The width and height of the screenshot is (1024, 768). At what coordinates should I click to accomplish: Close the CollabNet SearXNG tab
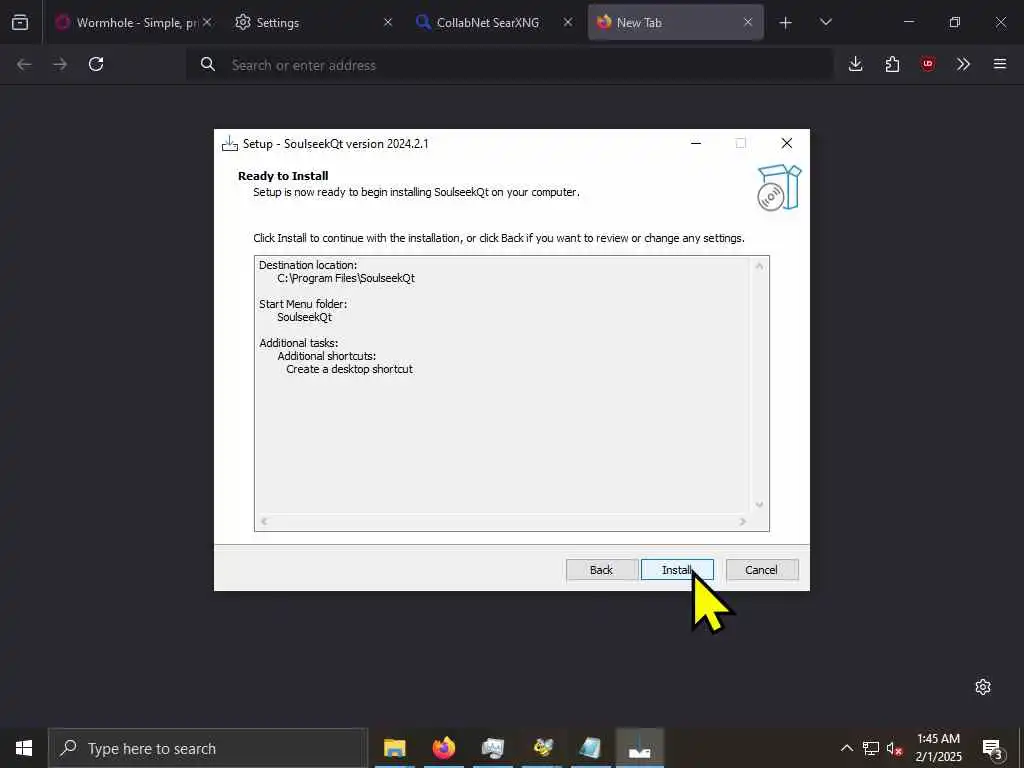[x=568, y=22]
